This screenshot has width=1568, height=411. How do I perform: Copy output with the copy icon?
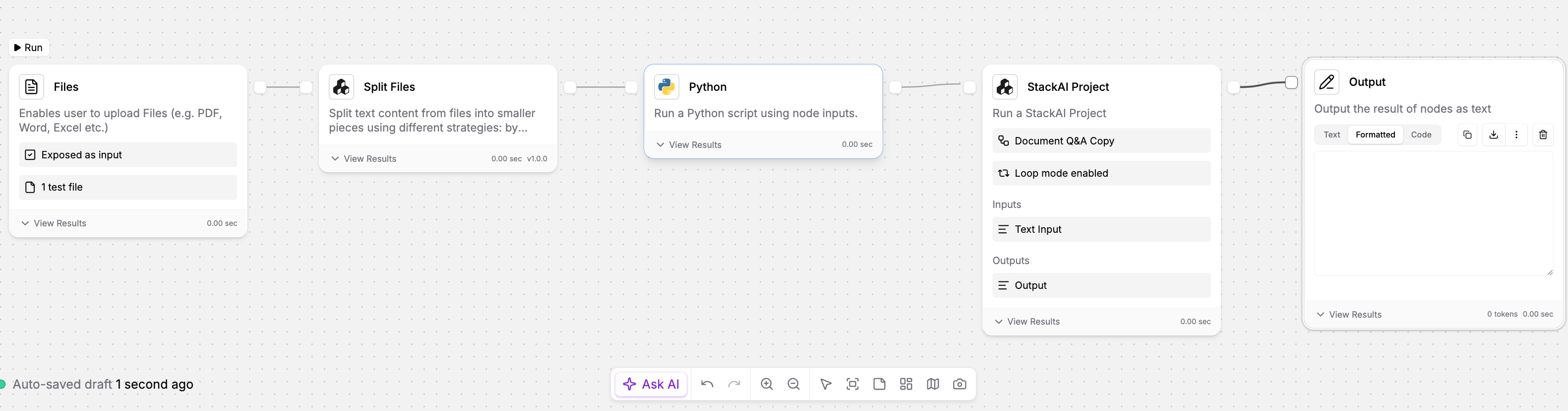click(x=1467, y=135)
